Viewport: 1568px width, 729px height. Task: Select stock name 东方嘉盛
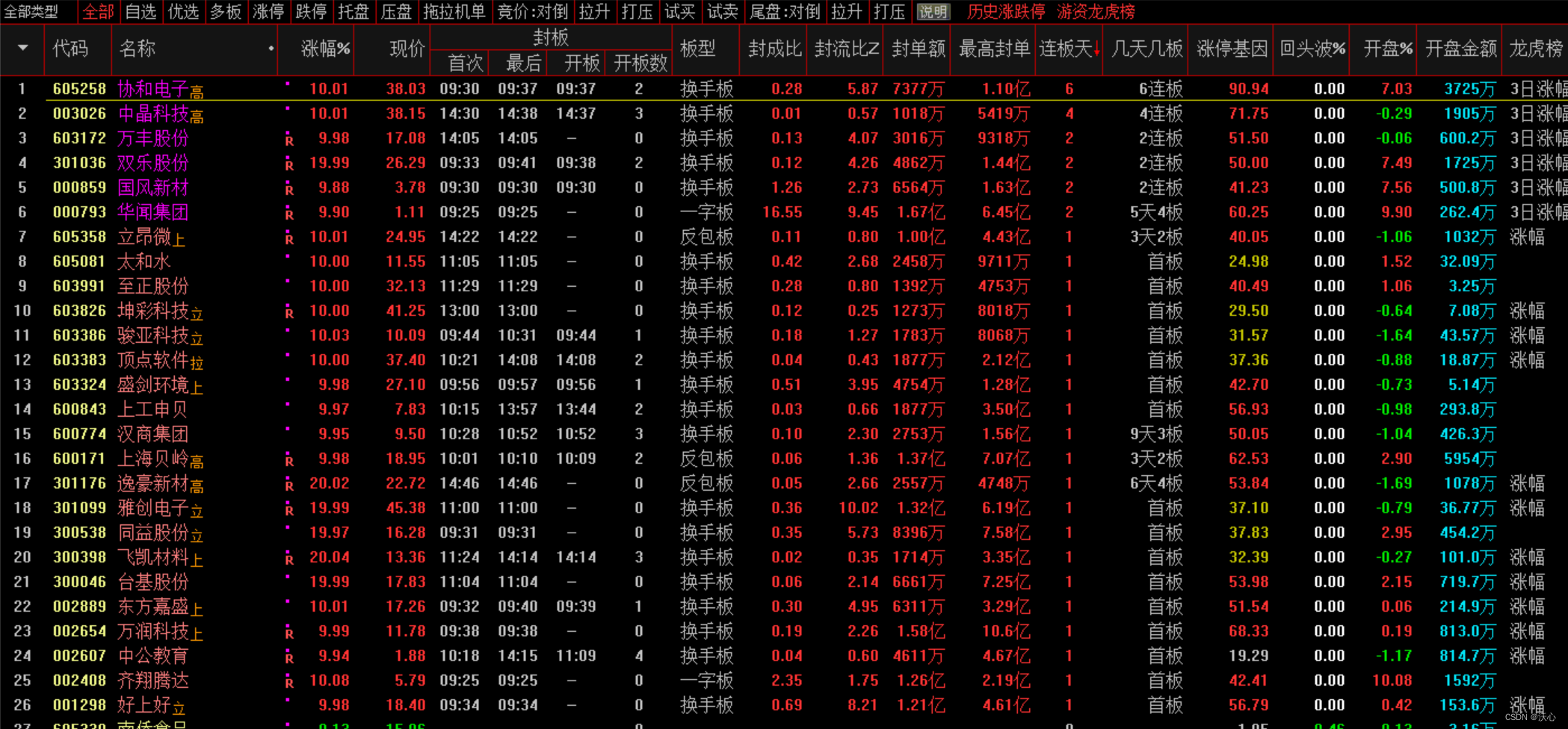(x=152, y=607)
